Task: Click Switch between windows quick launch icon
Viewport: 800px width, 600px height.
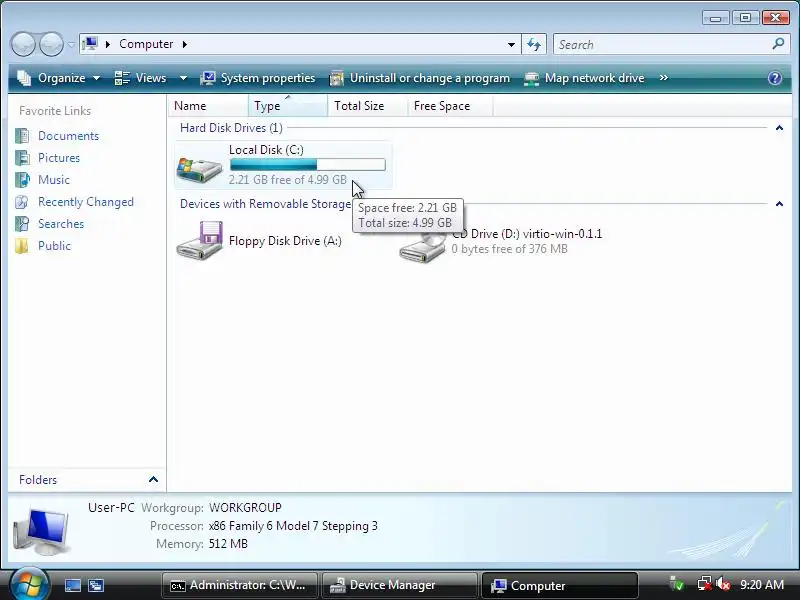Action: [x=96, y=585]
